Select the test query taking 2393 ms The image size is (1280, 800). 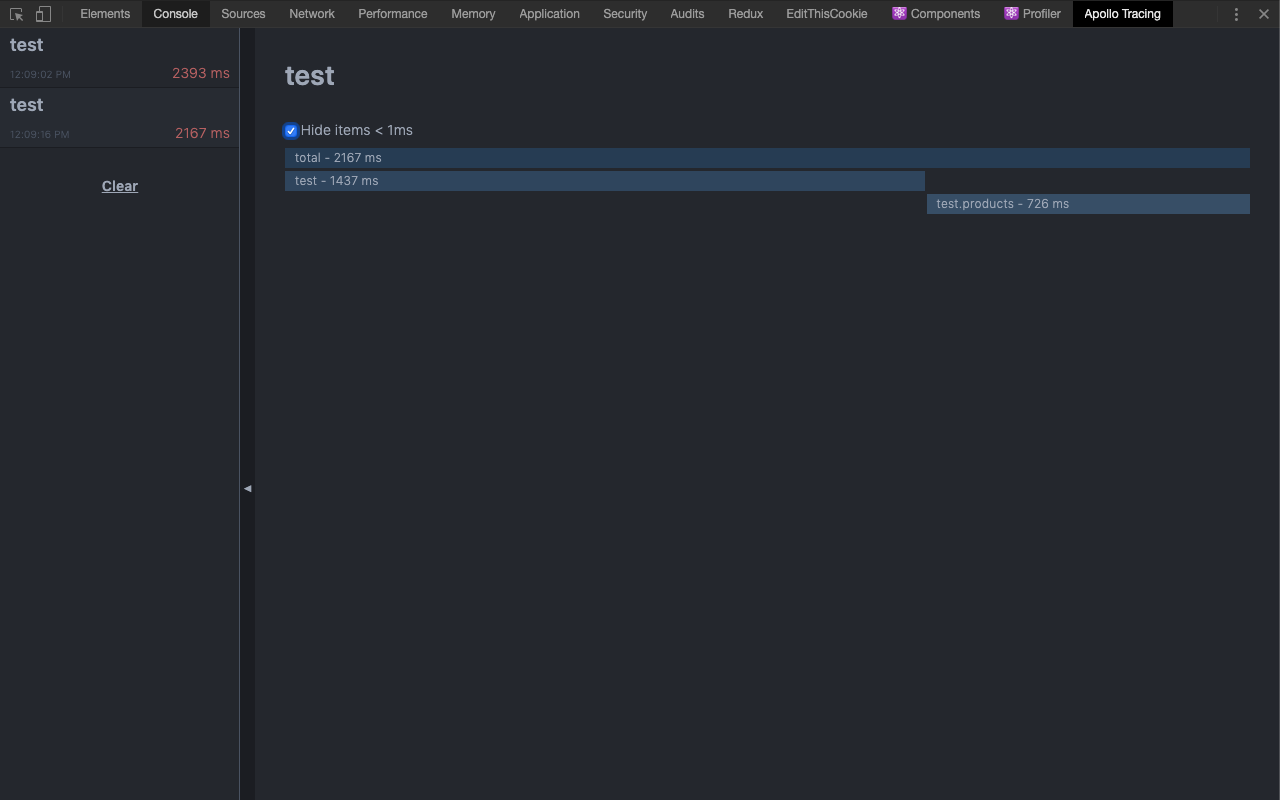click(120, 58)
